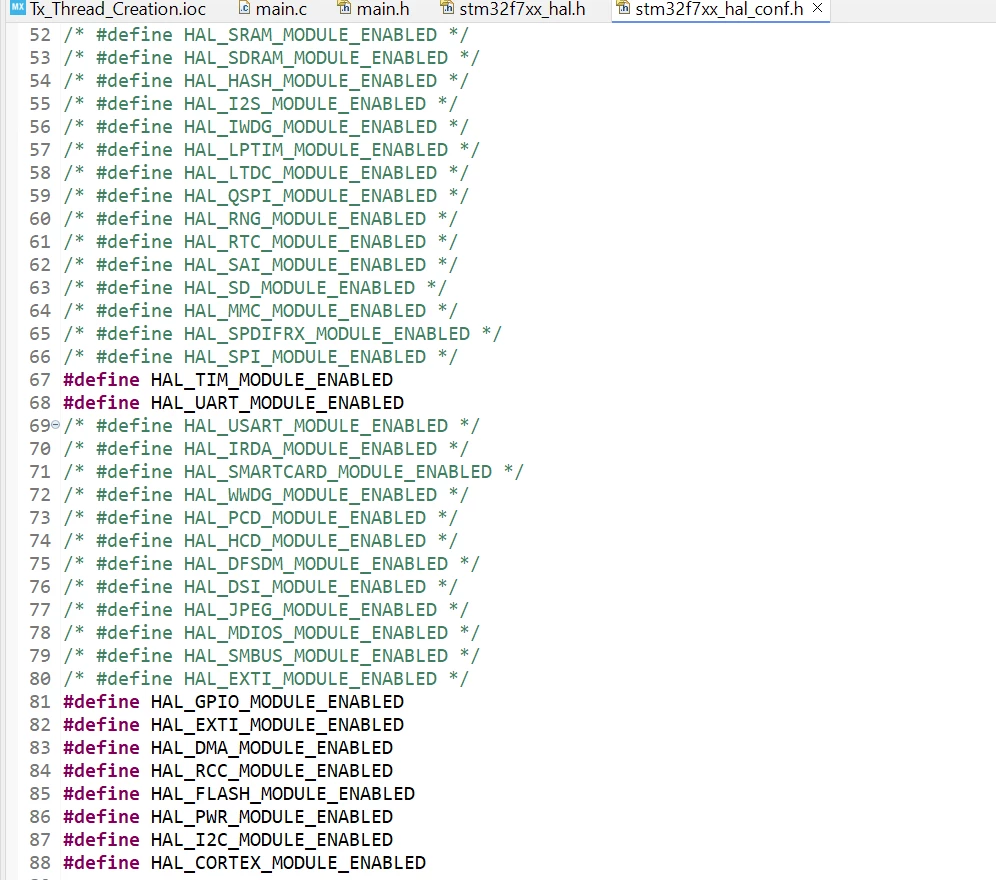Click the MX icon of Tx_Thread_Creation.ioc
This screenshot has width=996, height=880.
[x=18, y=8]
